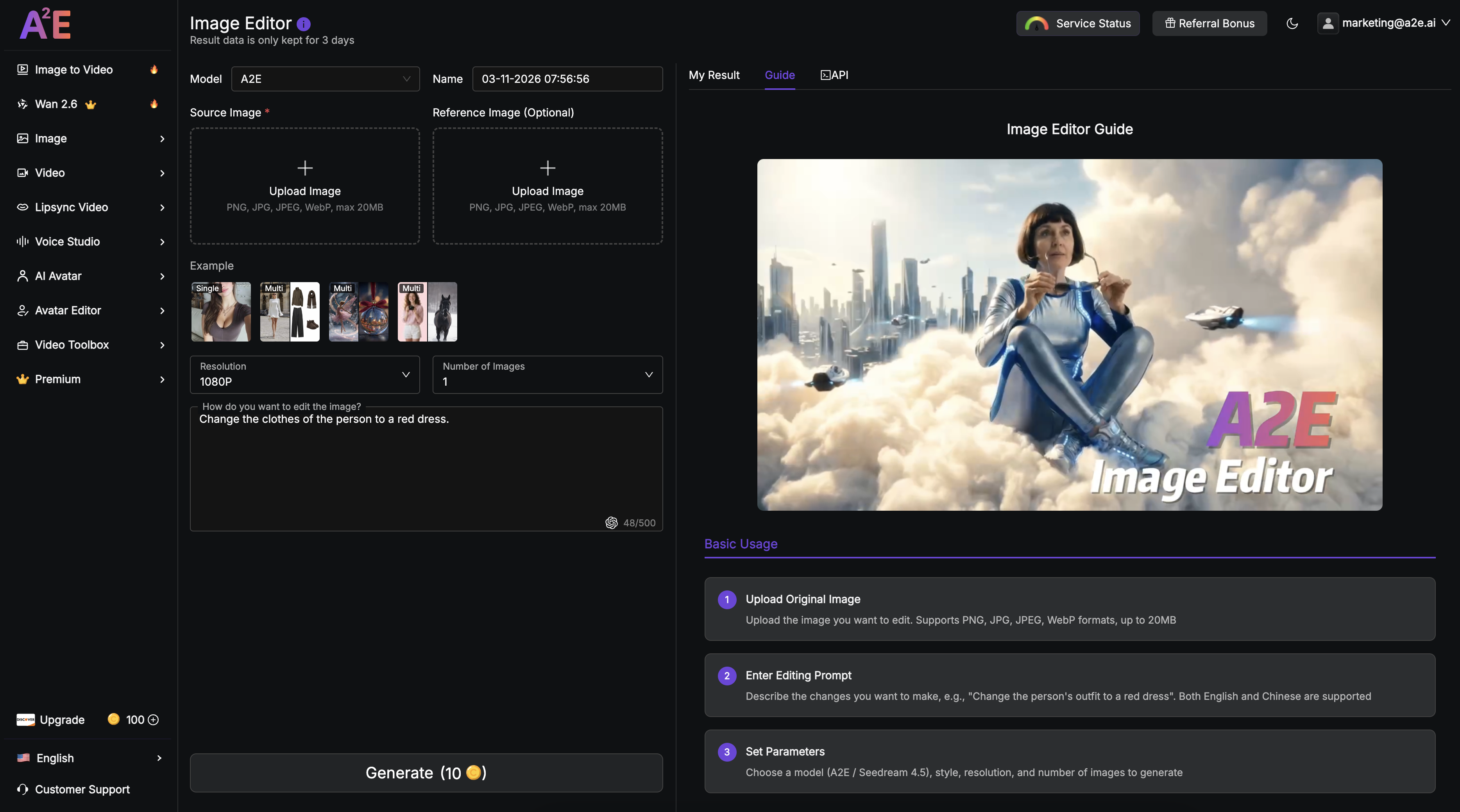The height and width of the screenshot is (812, 1460).
Task: Click the Image to Video sidebar icon
Action: 23,70
